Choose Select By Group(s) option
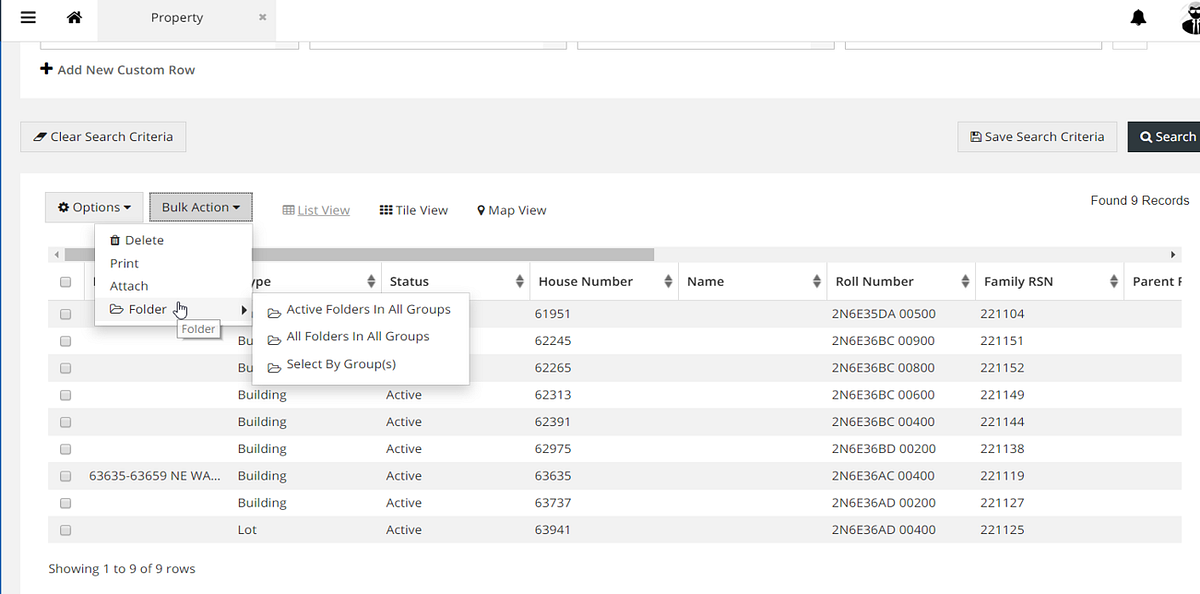Image resolution: width=1200 pixels, height=594 pixels. coord(332,364)
